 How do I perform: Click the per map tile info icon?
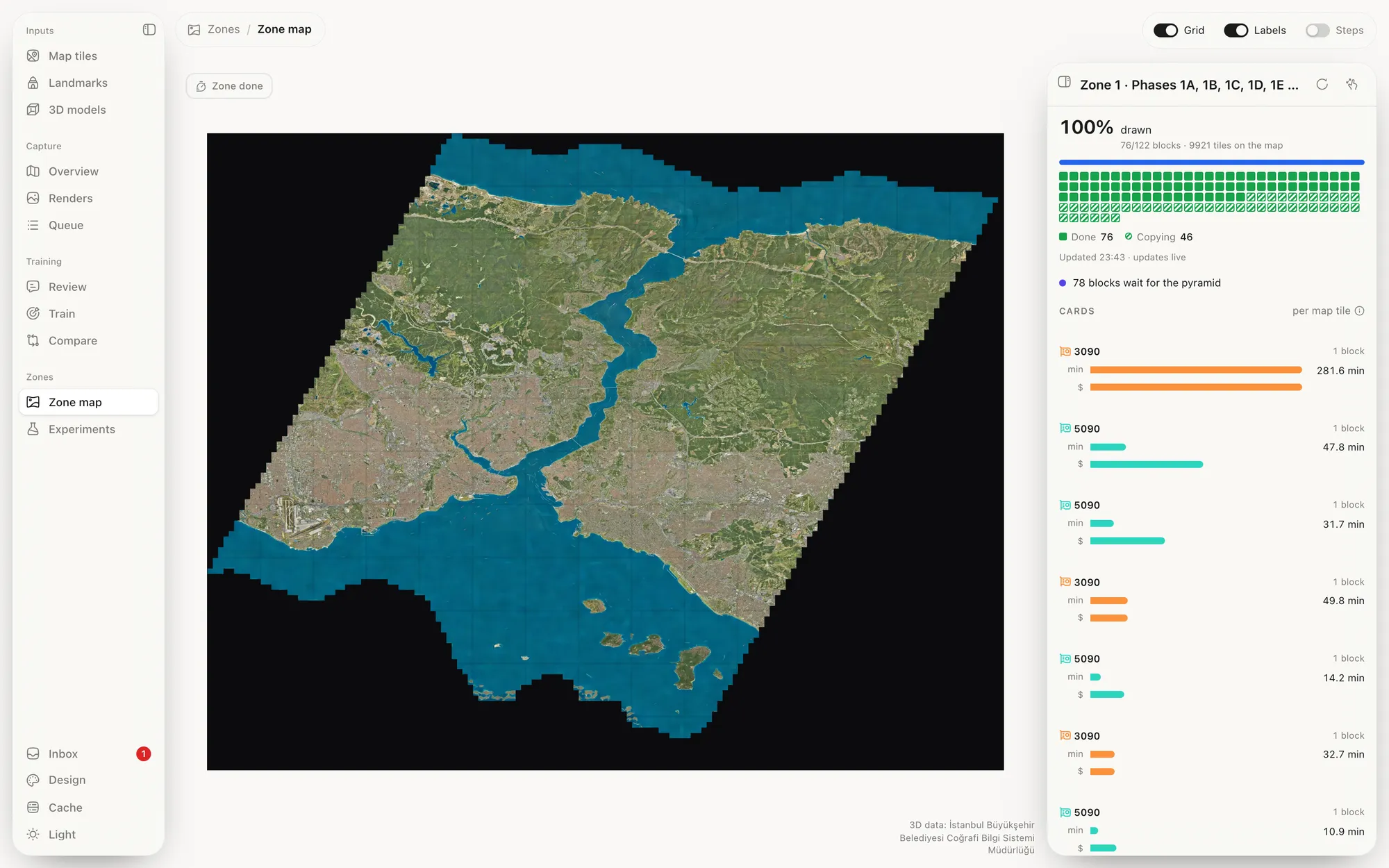(1360, 311)
